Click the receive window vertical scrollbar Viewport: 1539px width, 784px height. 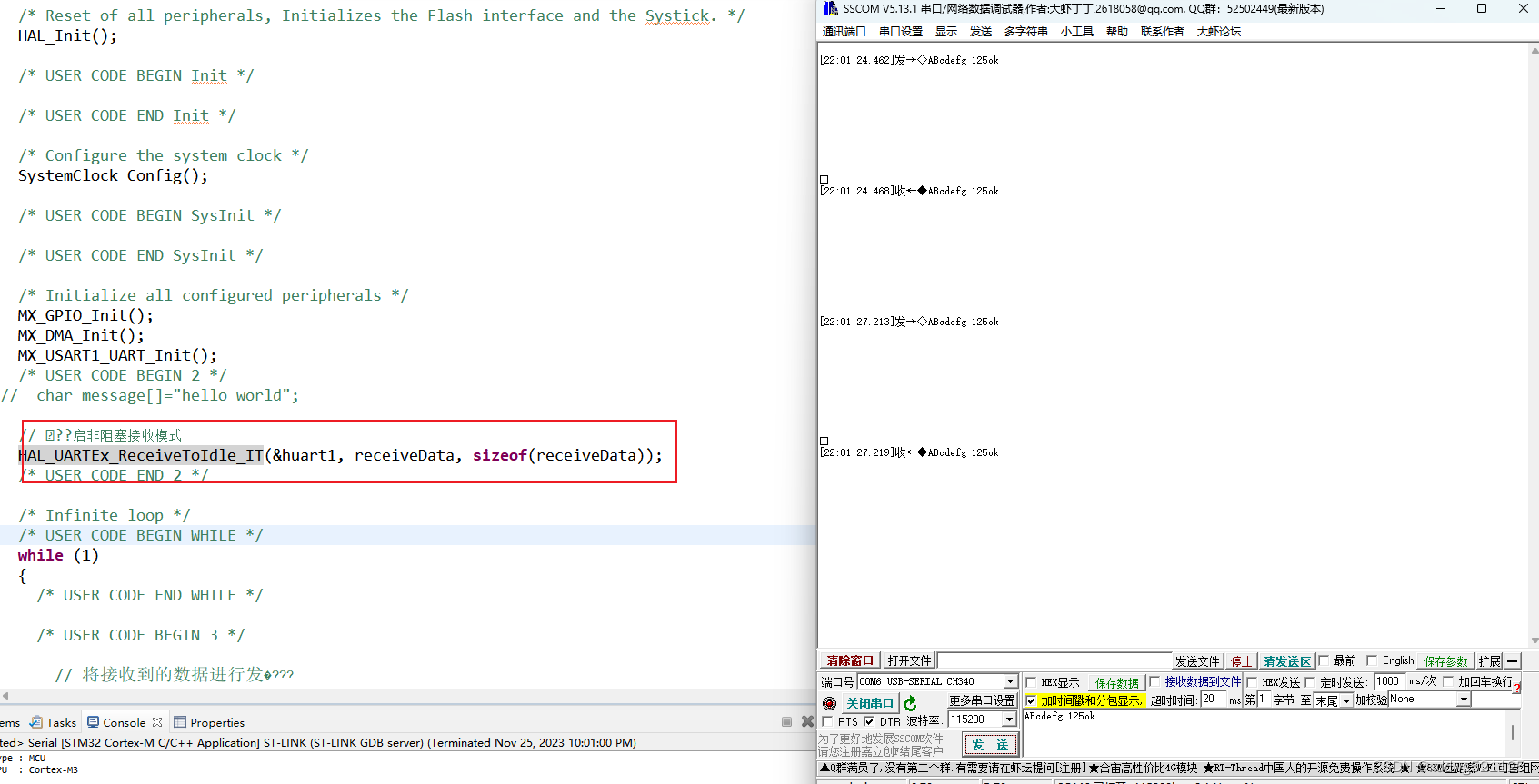tap(1534, 345)
